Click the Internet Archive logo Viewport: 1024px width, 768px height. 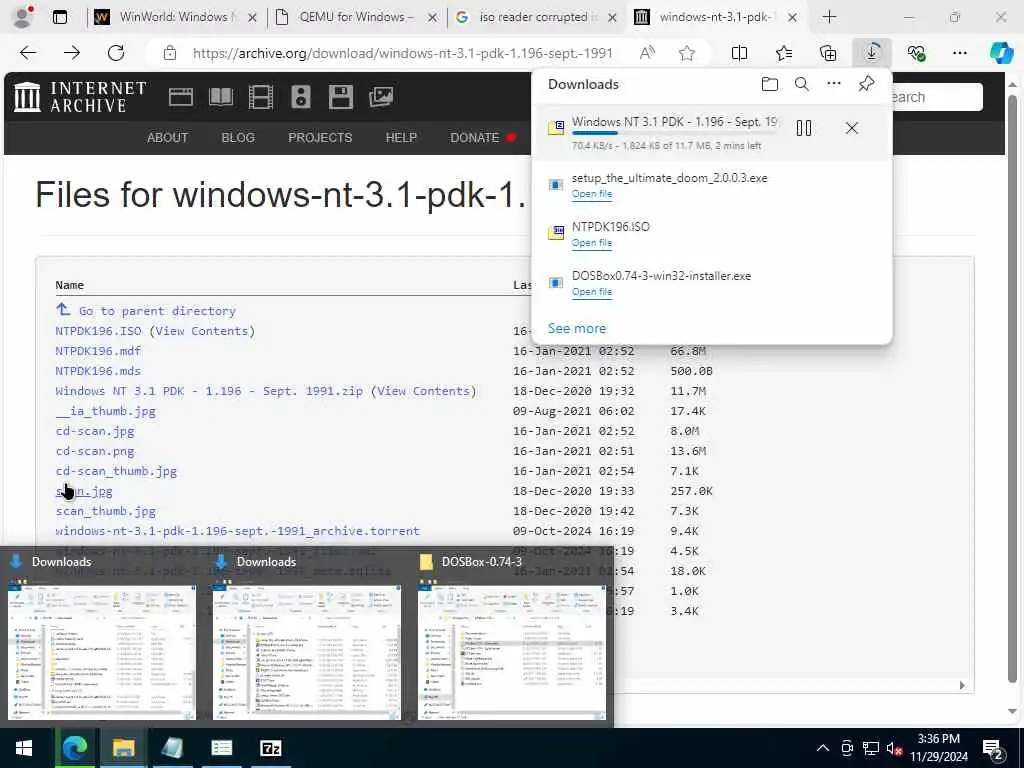[80, 97]
